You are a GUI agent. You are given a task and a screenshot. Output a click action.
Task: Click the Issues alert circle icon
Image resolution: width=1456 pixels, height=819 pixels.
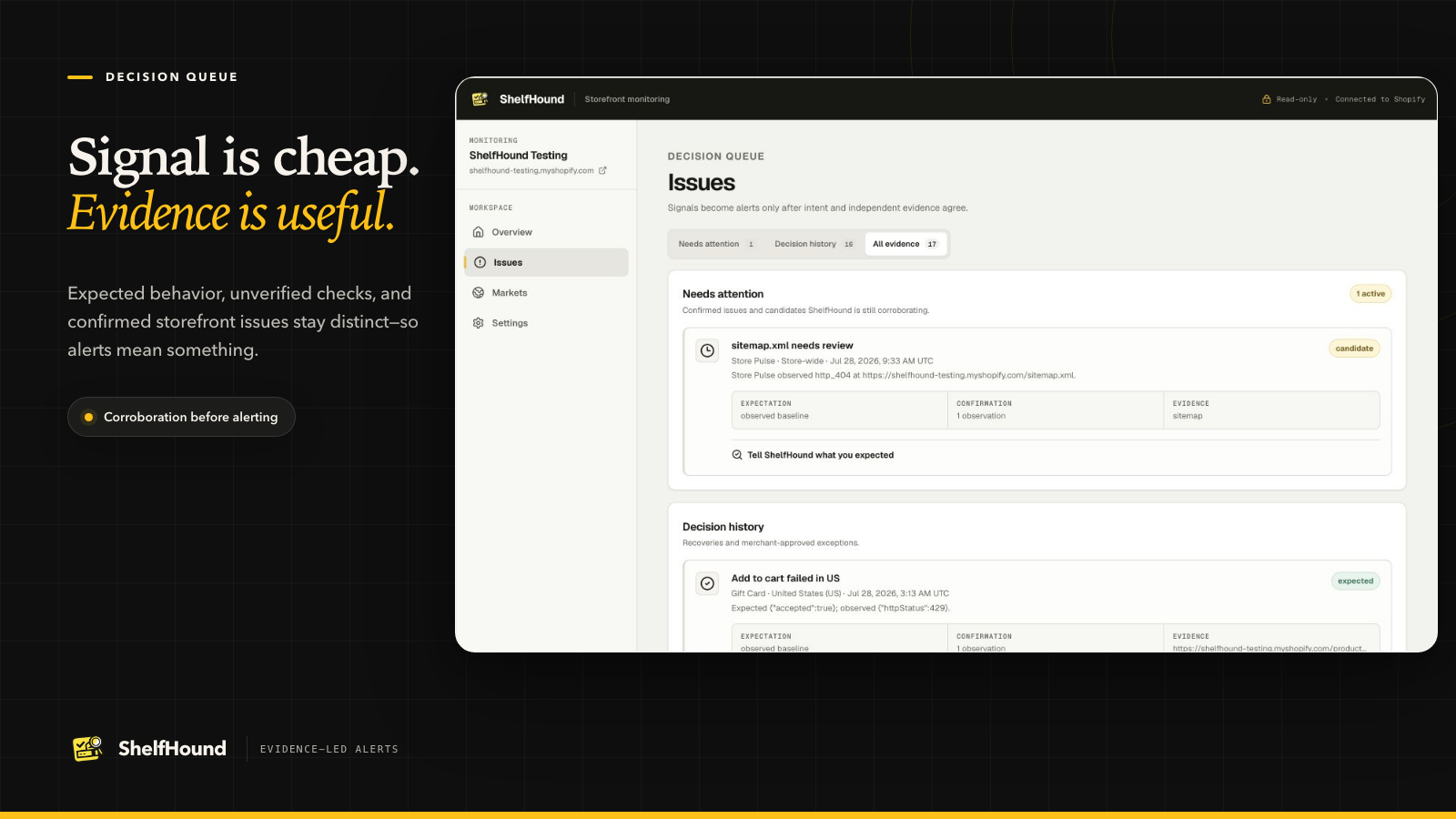[480, 262]
